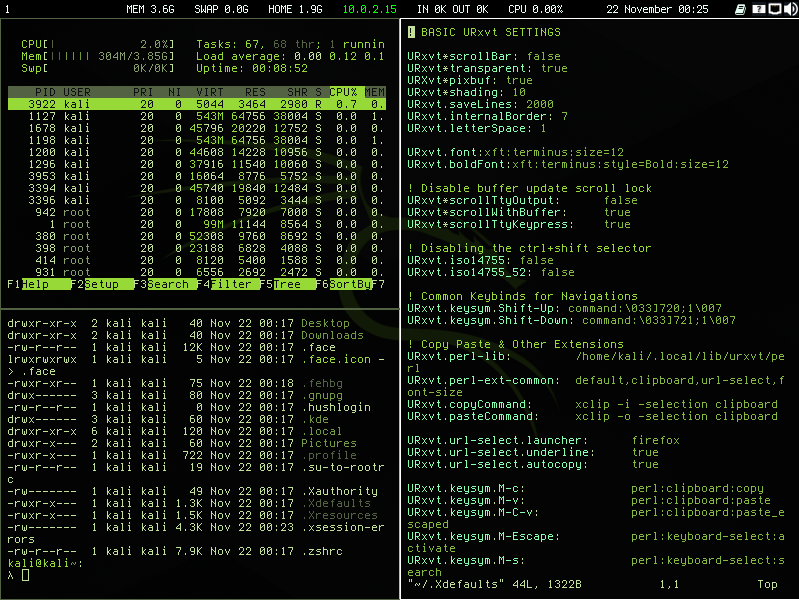This screenshot has width=799, height=600.
Task: Click the .zshrc file name in listing
Action: pos(322,551)
